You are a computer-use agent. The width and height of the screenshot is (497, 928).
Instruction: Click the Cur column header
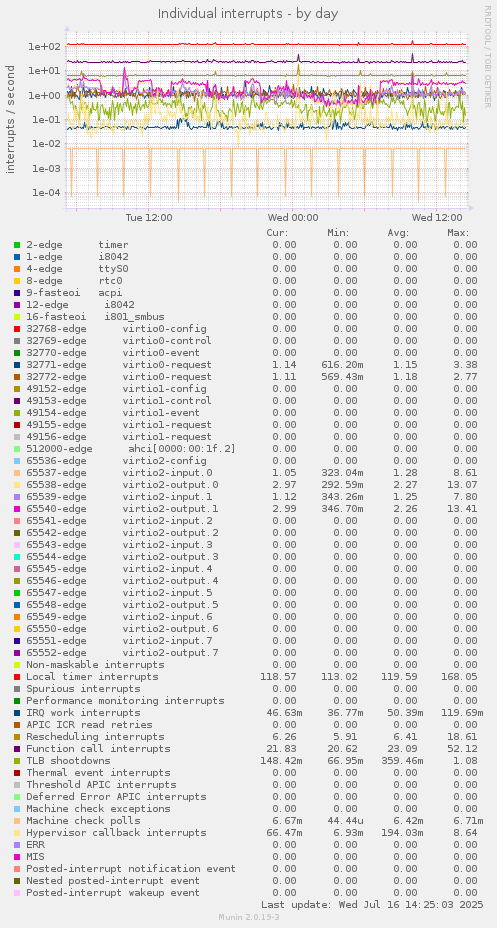277,233
